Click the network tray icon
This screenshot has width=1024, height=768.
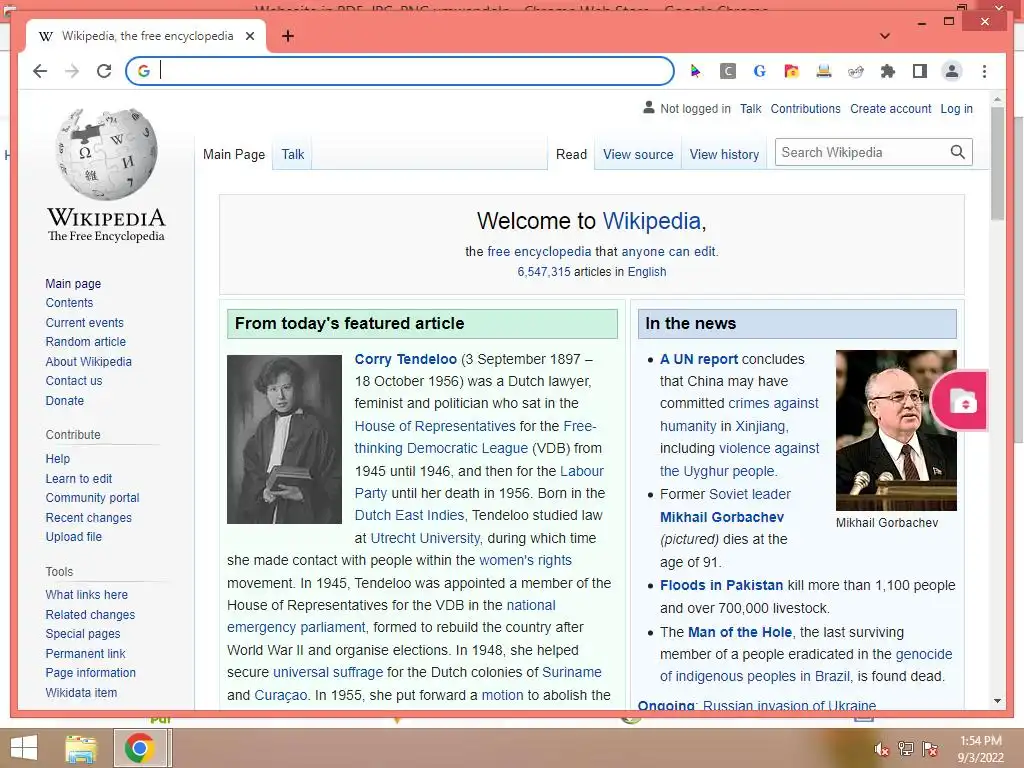(905, 749)
